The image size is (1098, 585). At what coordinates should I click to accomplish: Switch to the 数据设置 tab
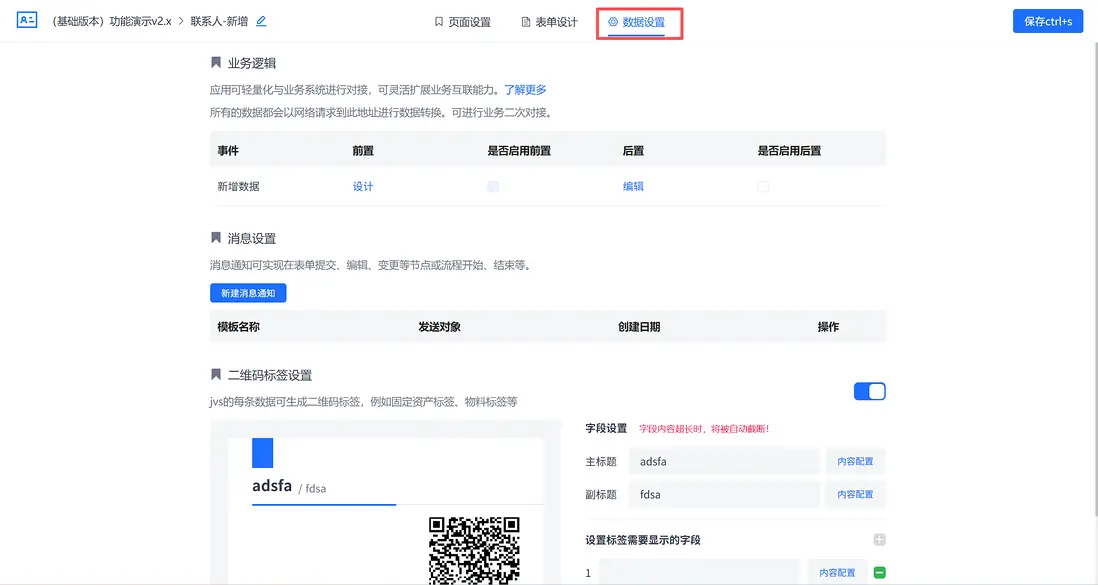pos(637,22)
